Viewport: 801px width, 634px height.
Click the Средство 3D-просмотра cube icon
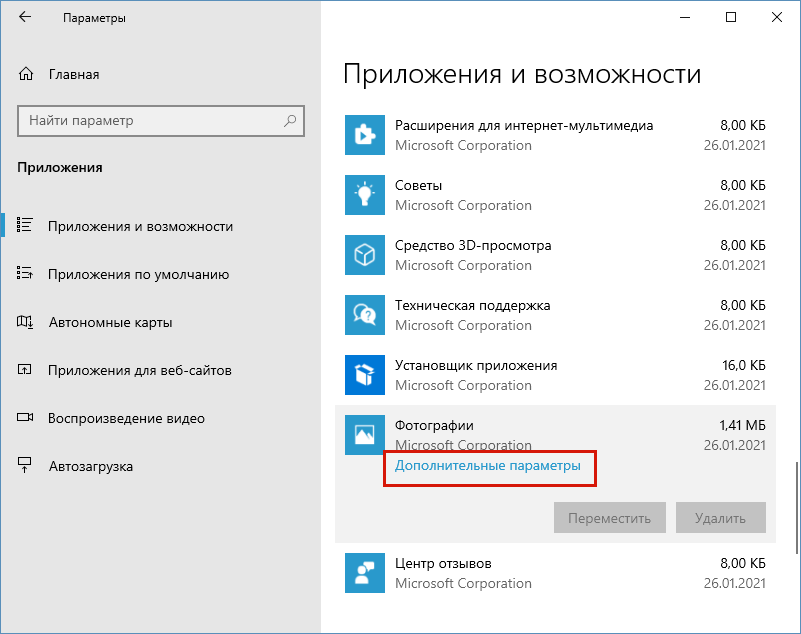pos(365,255)
